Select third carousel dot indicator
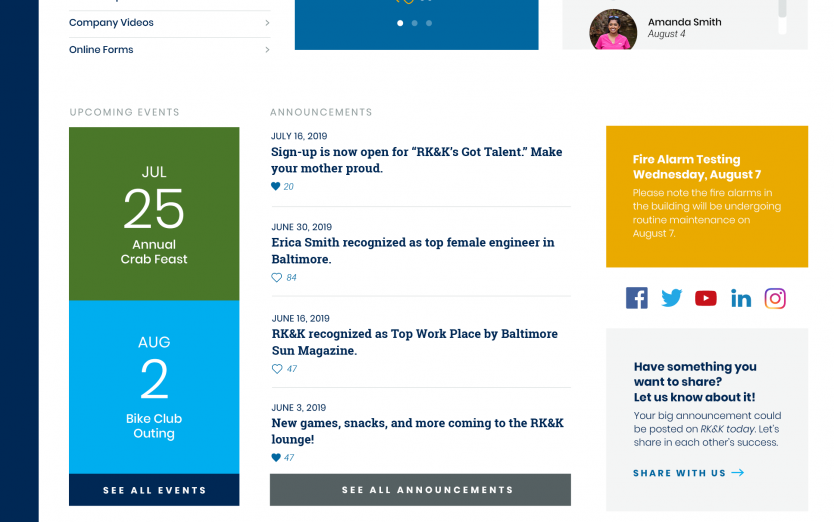The width and height of the screenshot is (834, 522). 429,22
